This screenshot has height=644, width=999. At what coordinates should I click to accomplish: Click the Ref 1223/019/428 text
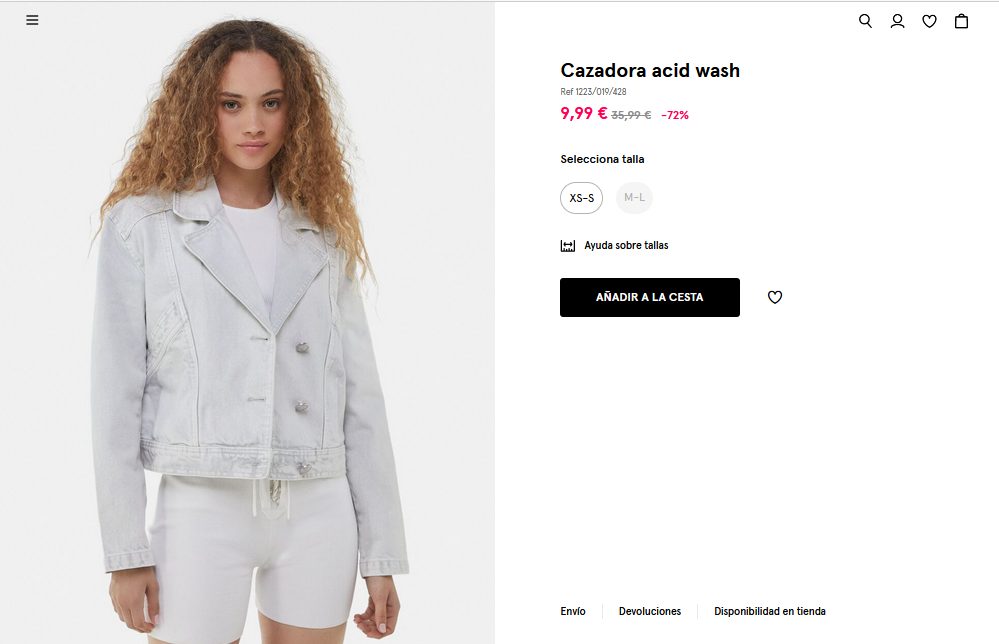pyautogui.click(x=593, y=92)
